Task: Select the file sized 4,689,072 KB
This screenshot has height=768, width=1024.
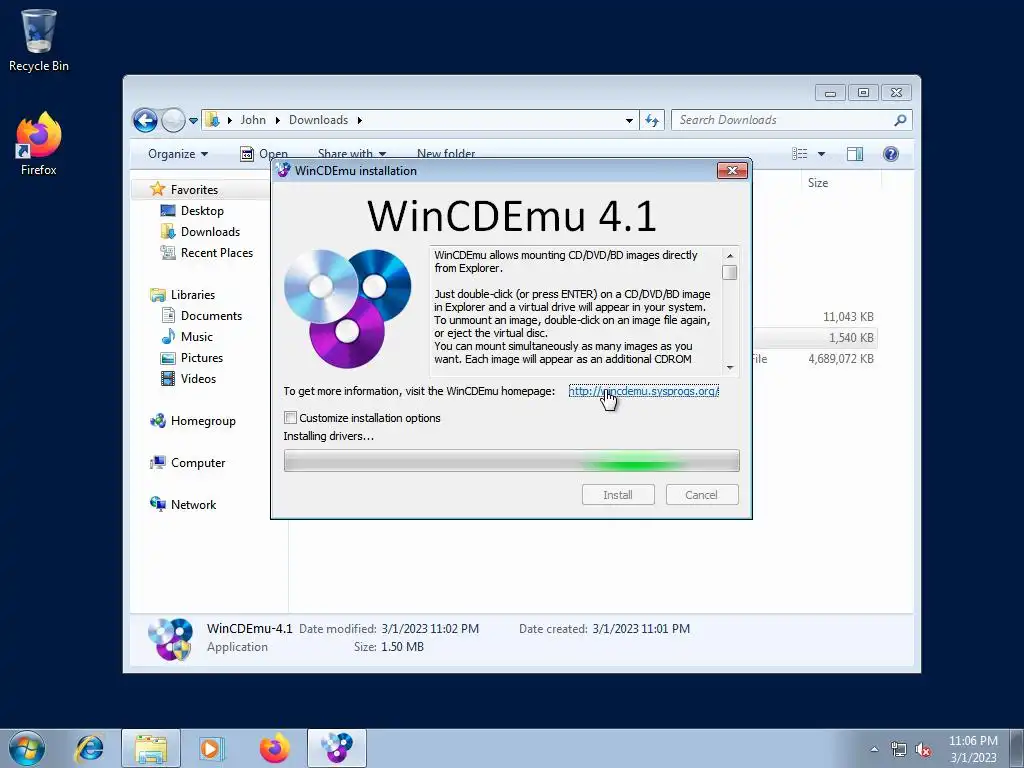Action: pos(840,359)
